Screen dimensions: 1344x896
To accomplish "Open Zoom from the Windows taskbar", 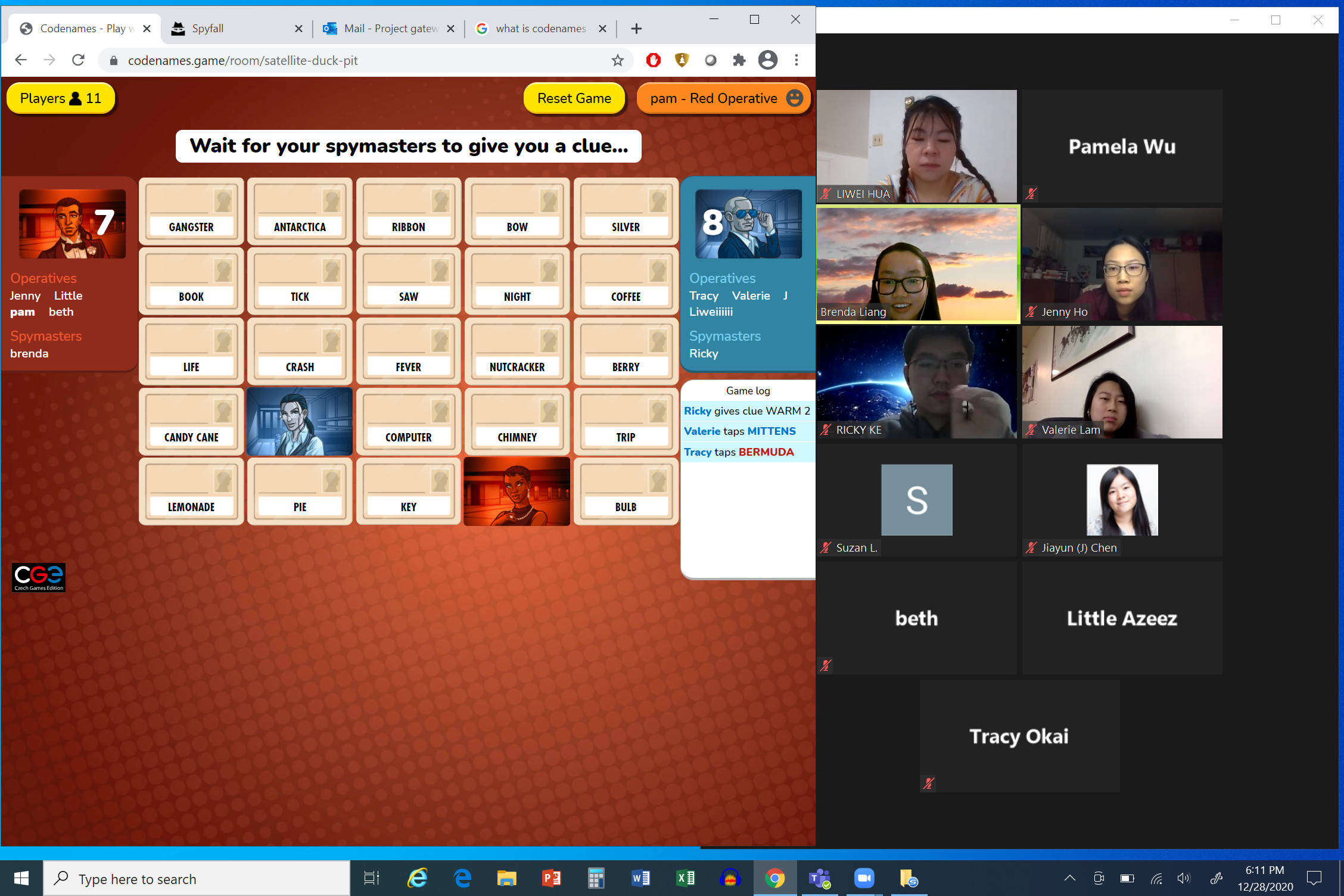I will click(864, 878).
